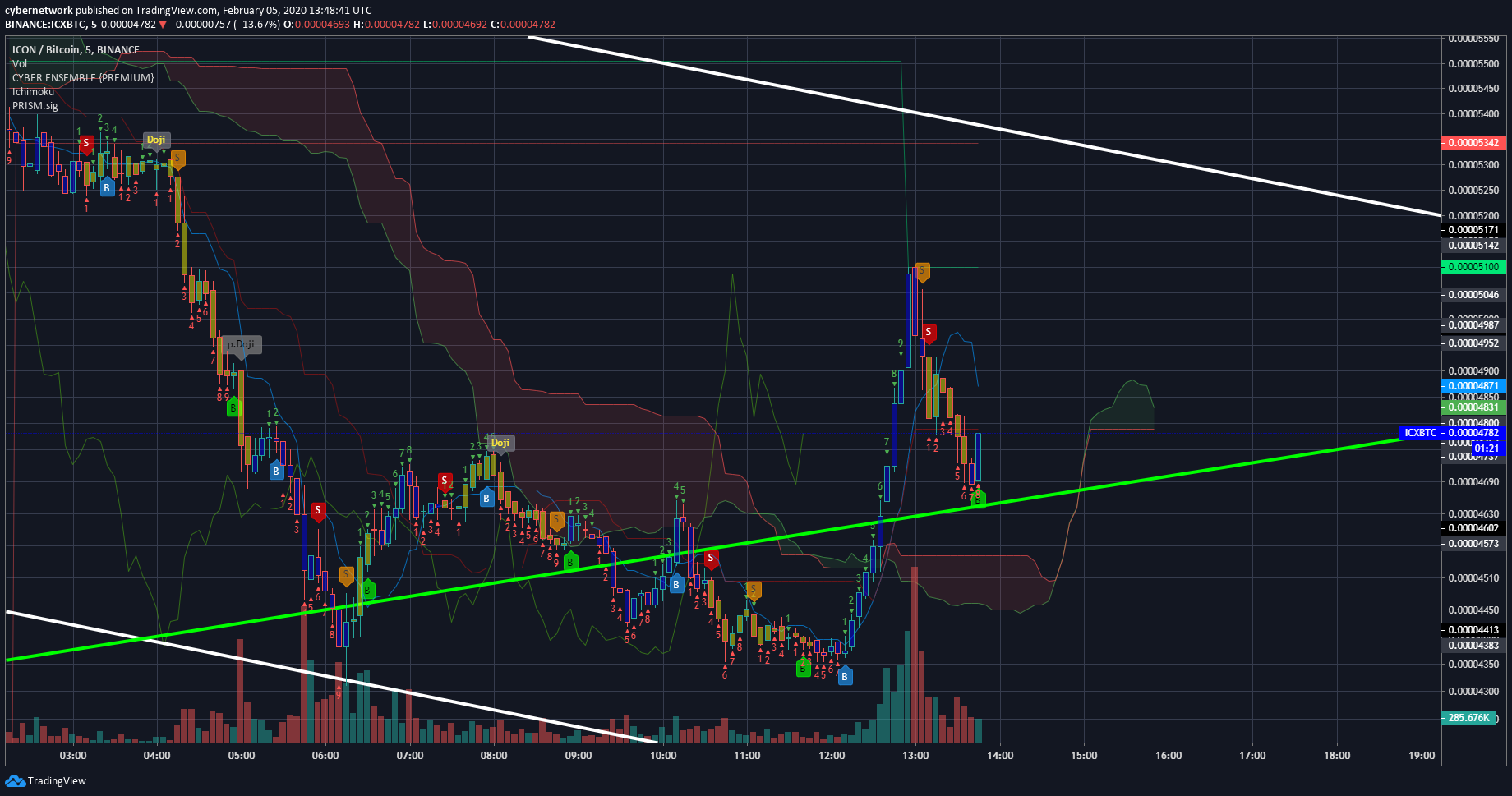Screen dimensions: 1512x796
Task: Click the 19:00 time axis label
Action: [1422, 756]
